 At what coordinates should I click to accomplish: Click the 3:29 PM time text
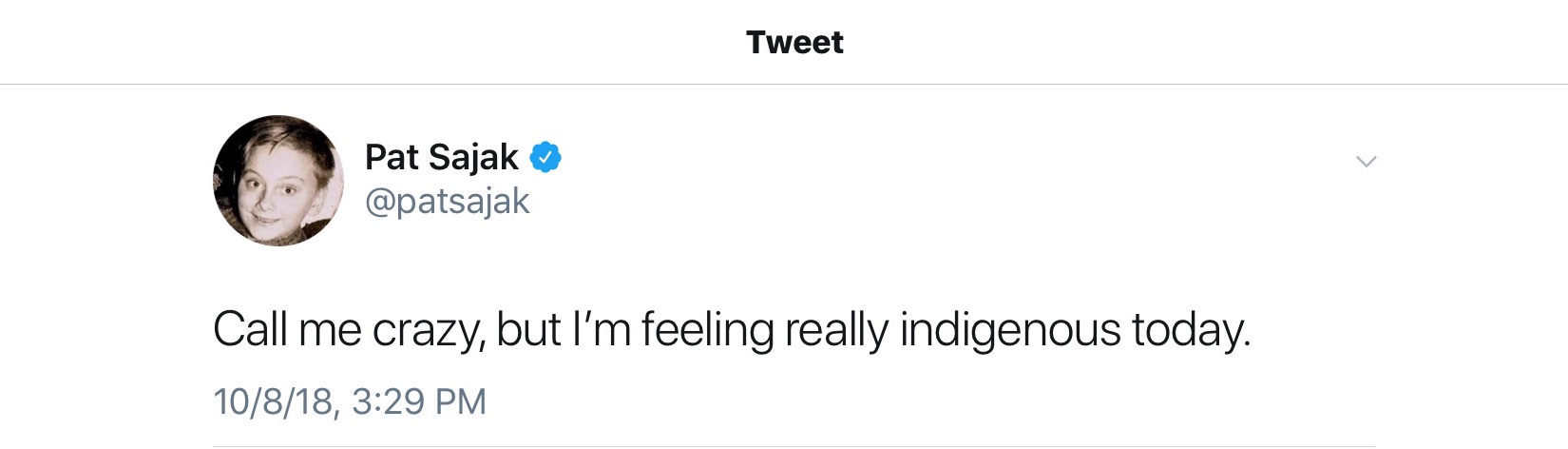[x=419, y=401]
